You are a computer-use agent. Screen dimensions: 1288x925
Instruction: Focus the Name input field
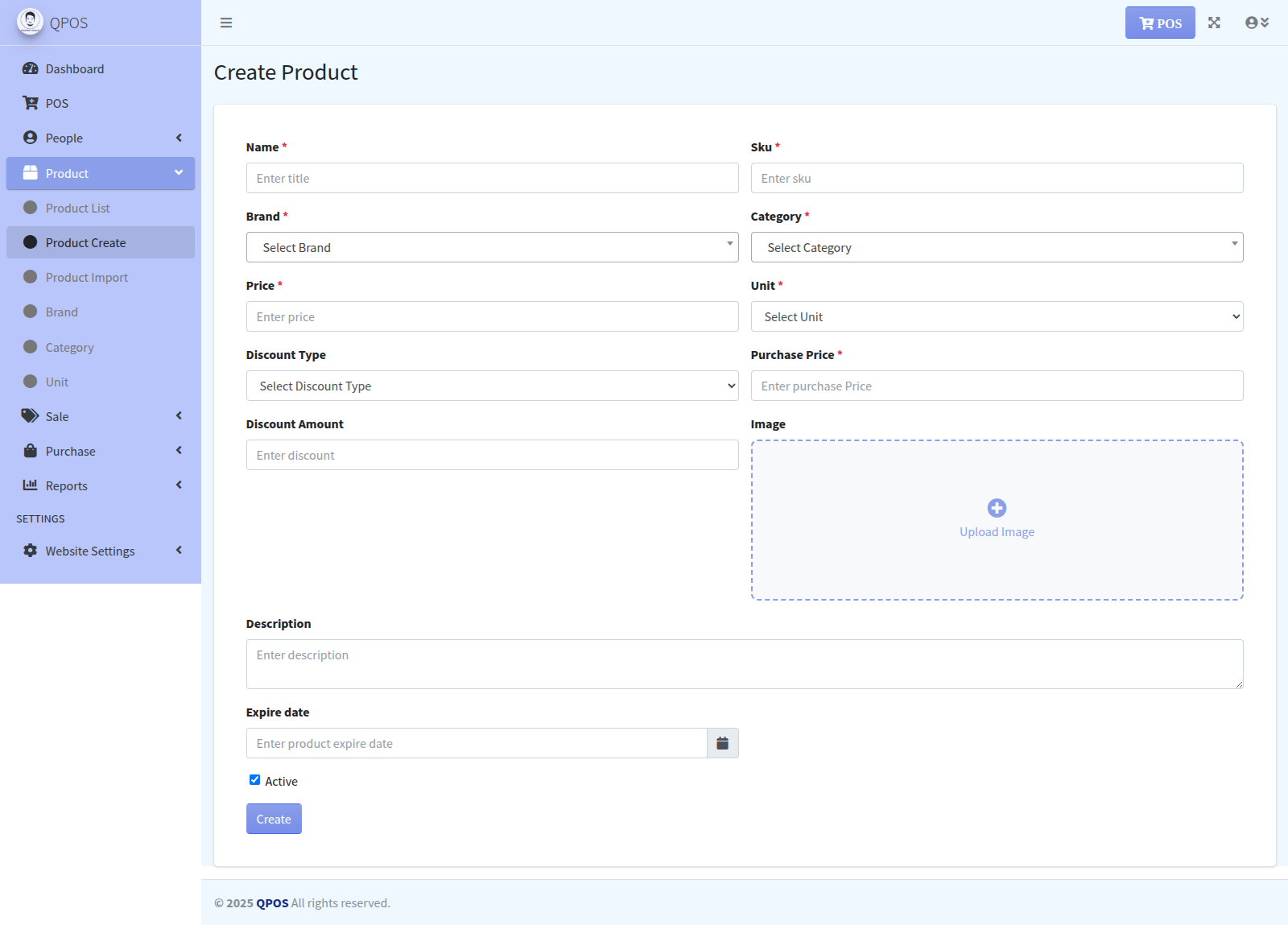(x=493, y=178)
